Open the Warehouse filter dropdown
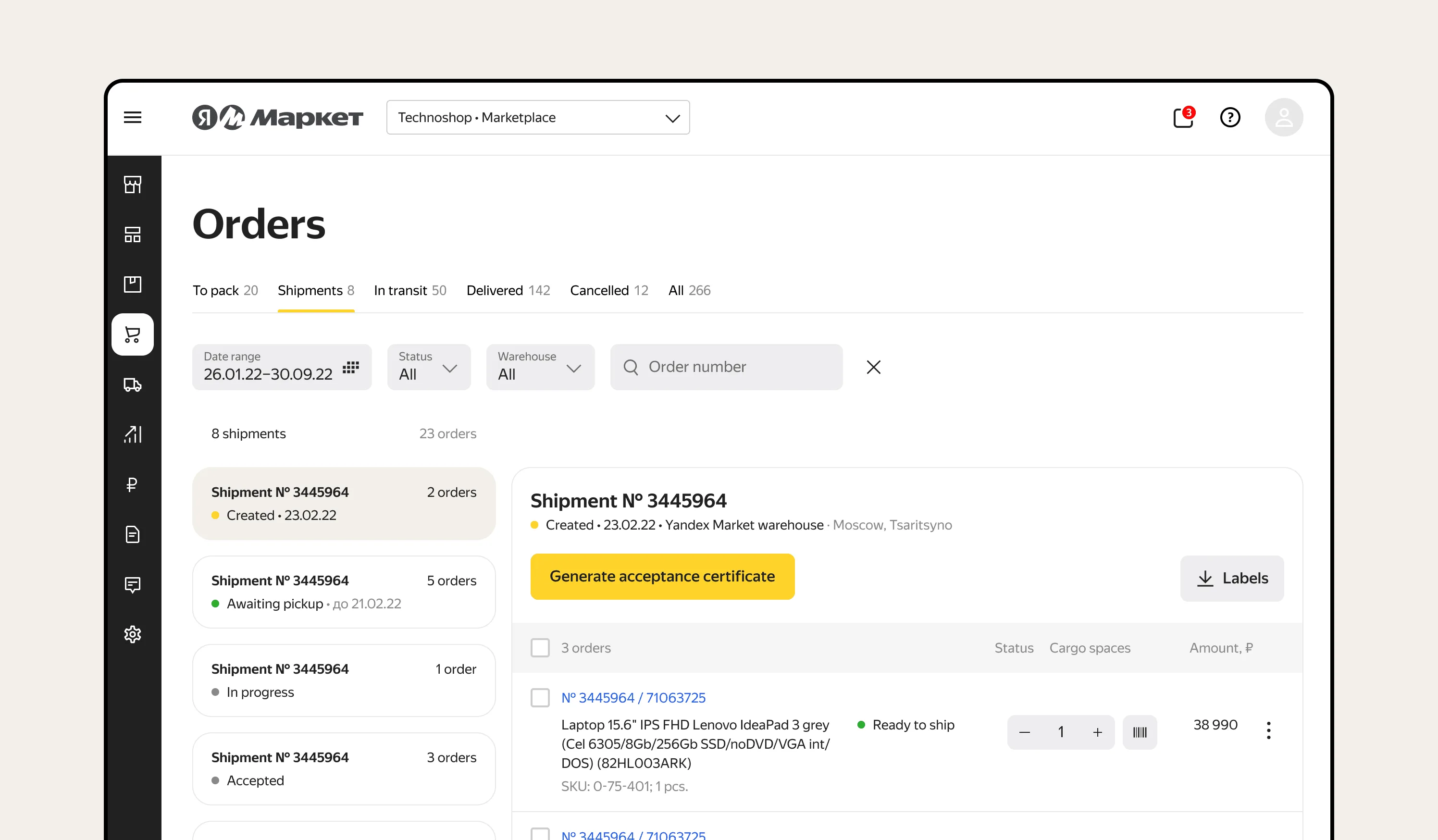Image resolution: width=1438 pixels, height=840 pixels. 540,367
